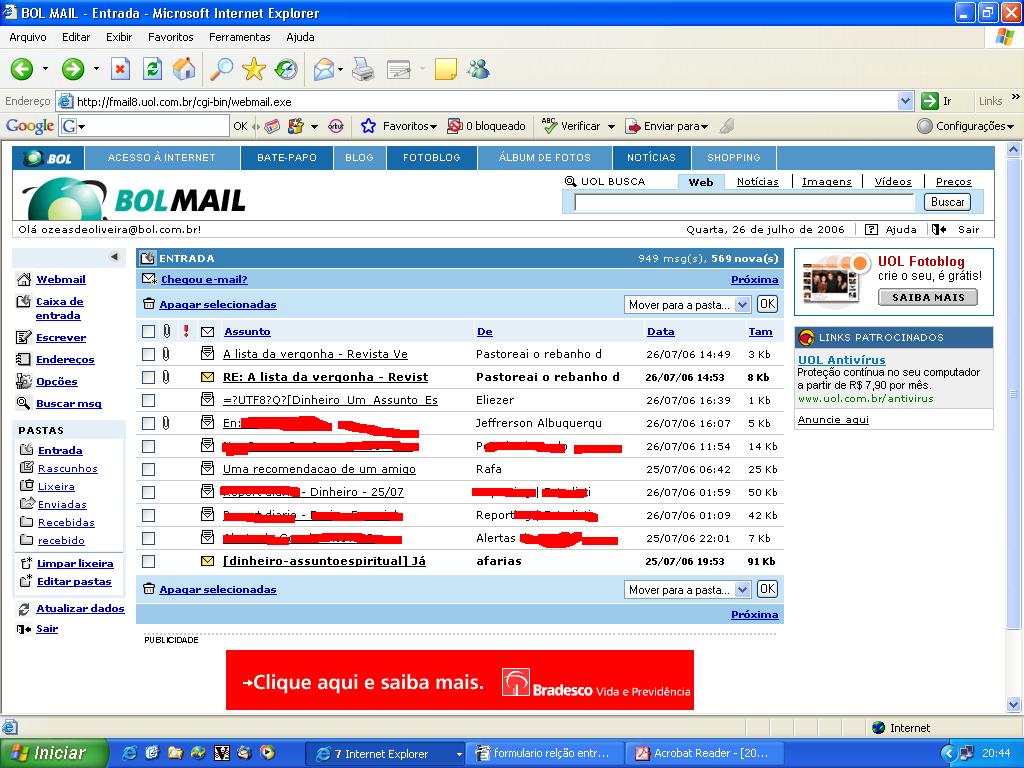Click the SAIBA MAIS button in Fotoblog ad

928,297
